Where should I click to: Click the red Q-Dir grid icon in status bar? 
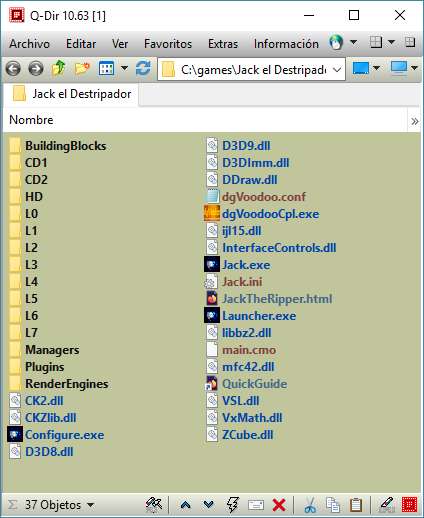[410, 505]
